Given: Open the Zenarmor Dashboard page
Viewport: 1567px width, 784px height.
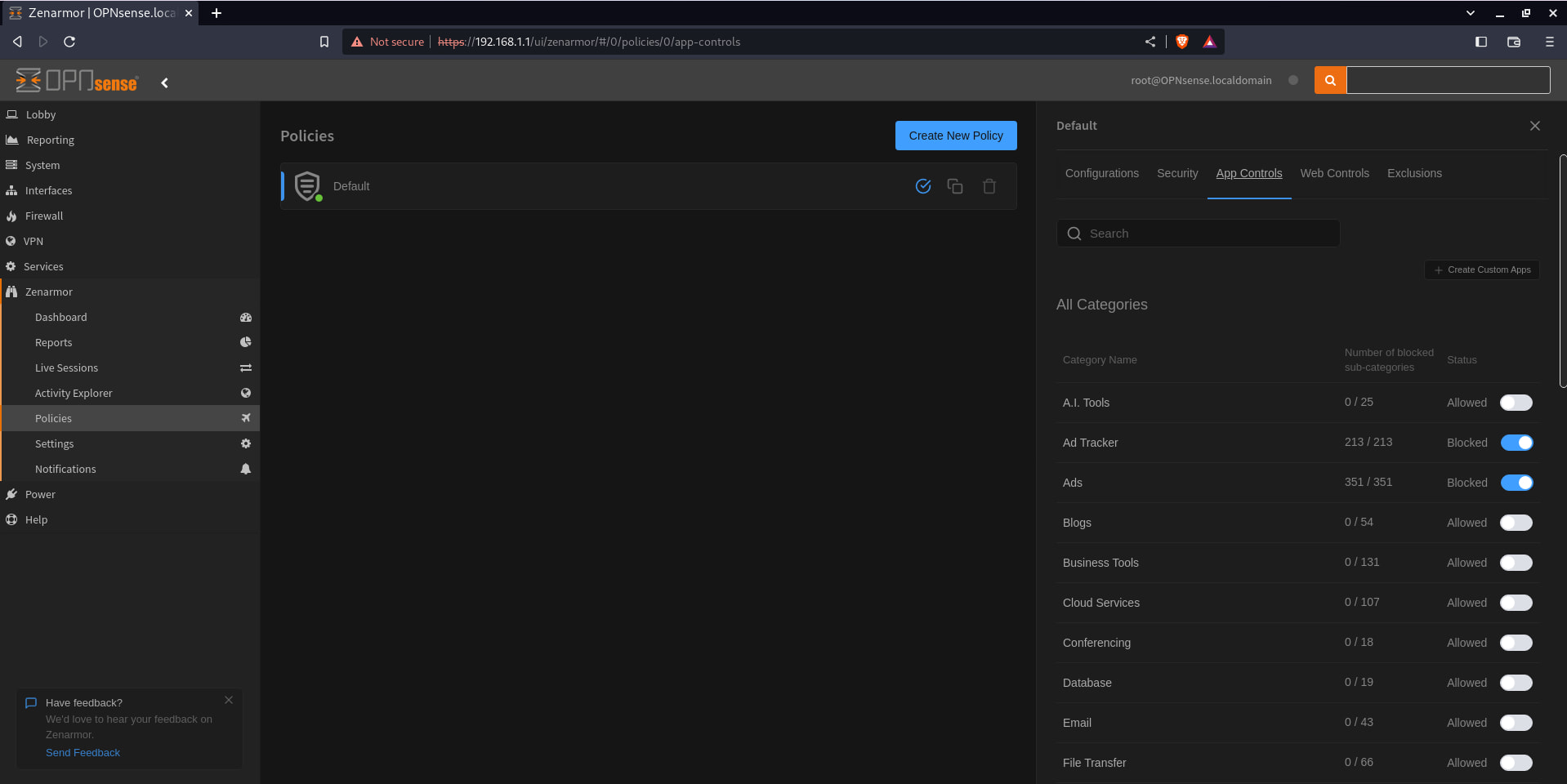Looking at the screenshot, I should 131,317.
